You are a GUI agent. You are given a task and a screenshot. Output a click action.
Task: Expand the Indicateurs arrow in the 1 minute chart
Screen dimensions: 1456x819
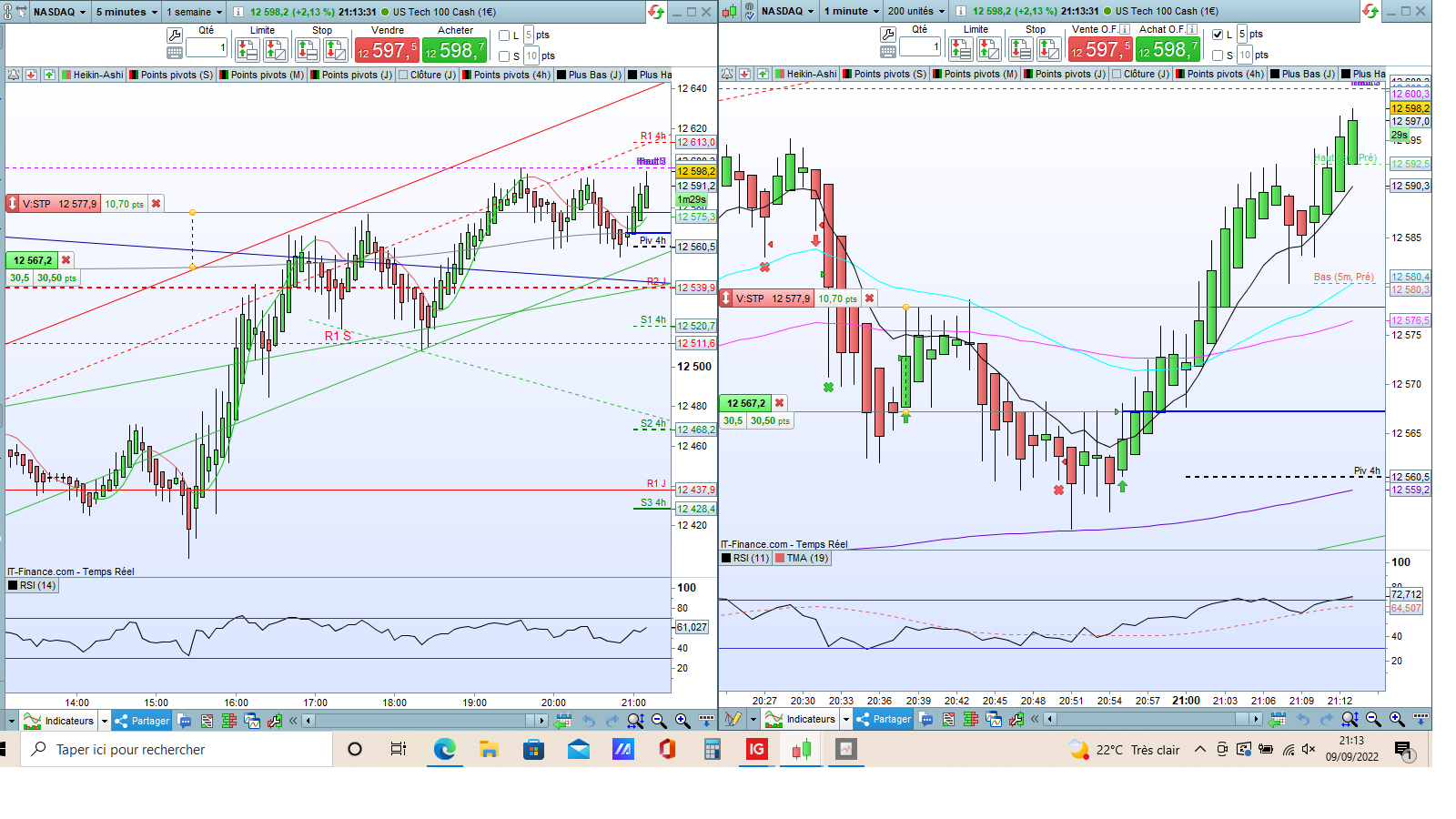(x=845, y=719)
